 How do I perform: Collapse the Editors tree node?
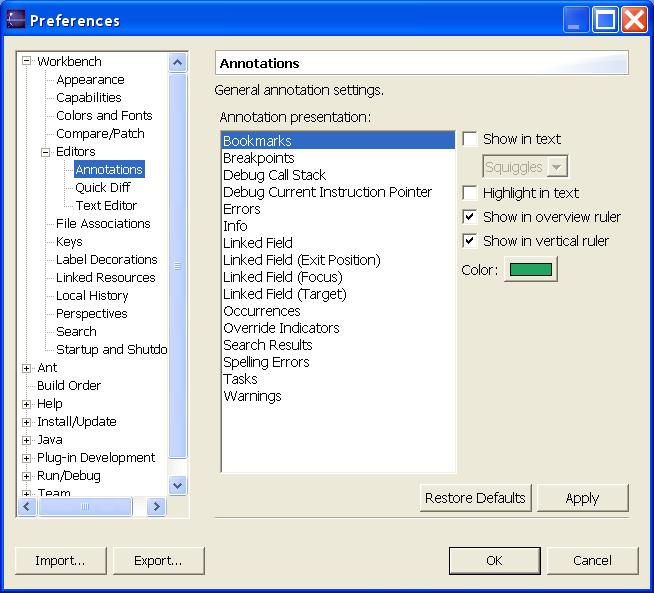tap(46, 152)
